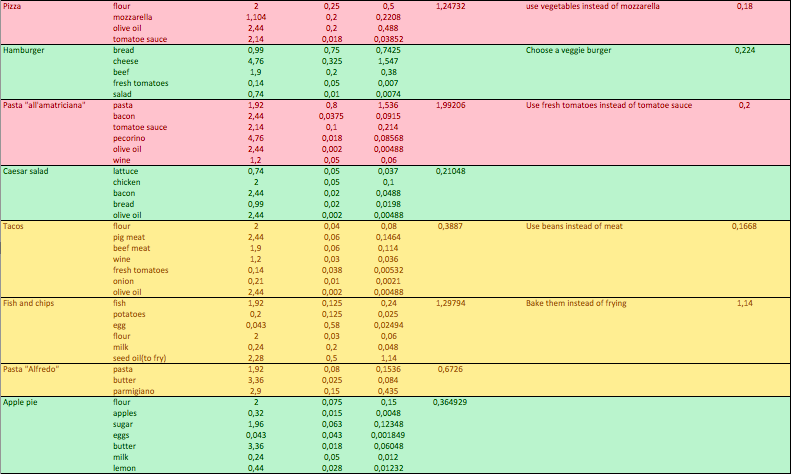This screenshot has width=791, height=474.
Task: Click the parmigiano ingredient cell
Action: [x=134, y=391]
